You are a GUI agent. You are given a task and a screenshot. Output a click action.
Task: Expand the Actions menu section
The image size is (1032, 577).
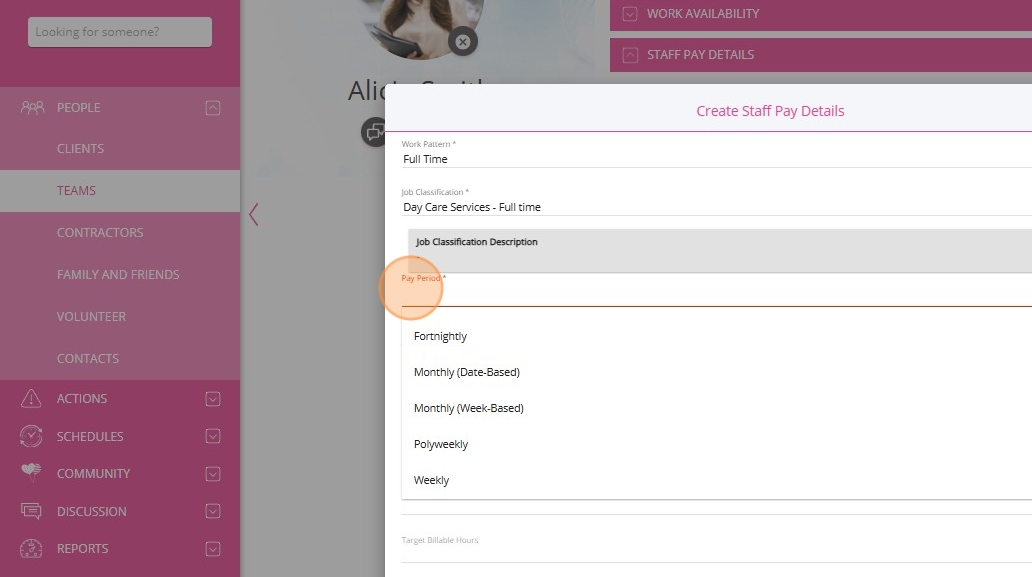pos(213,399)
